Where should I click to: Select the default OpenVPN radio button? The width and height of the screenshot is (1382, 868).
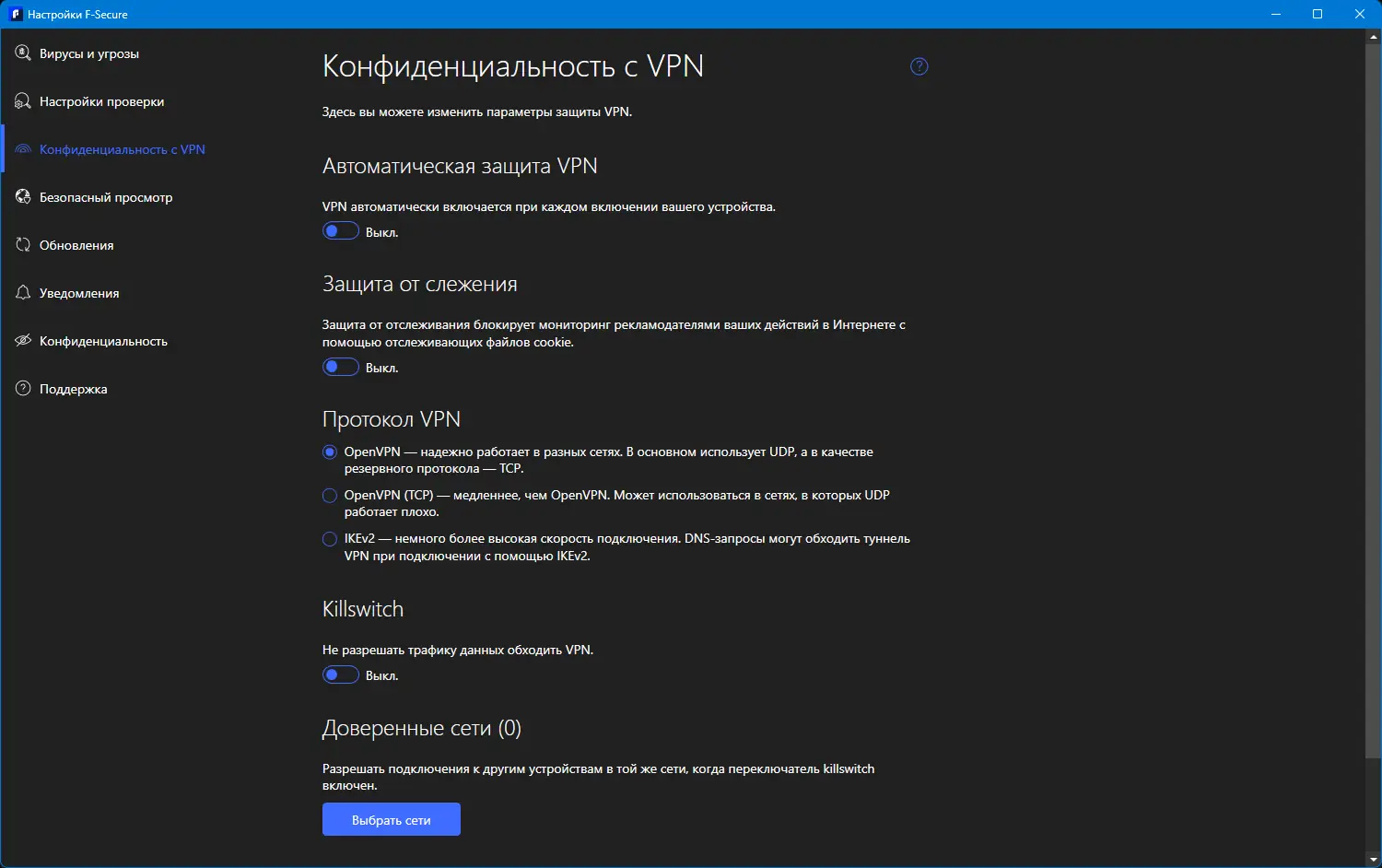click(330, 452)
